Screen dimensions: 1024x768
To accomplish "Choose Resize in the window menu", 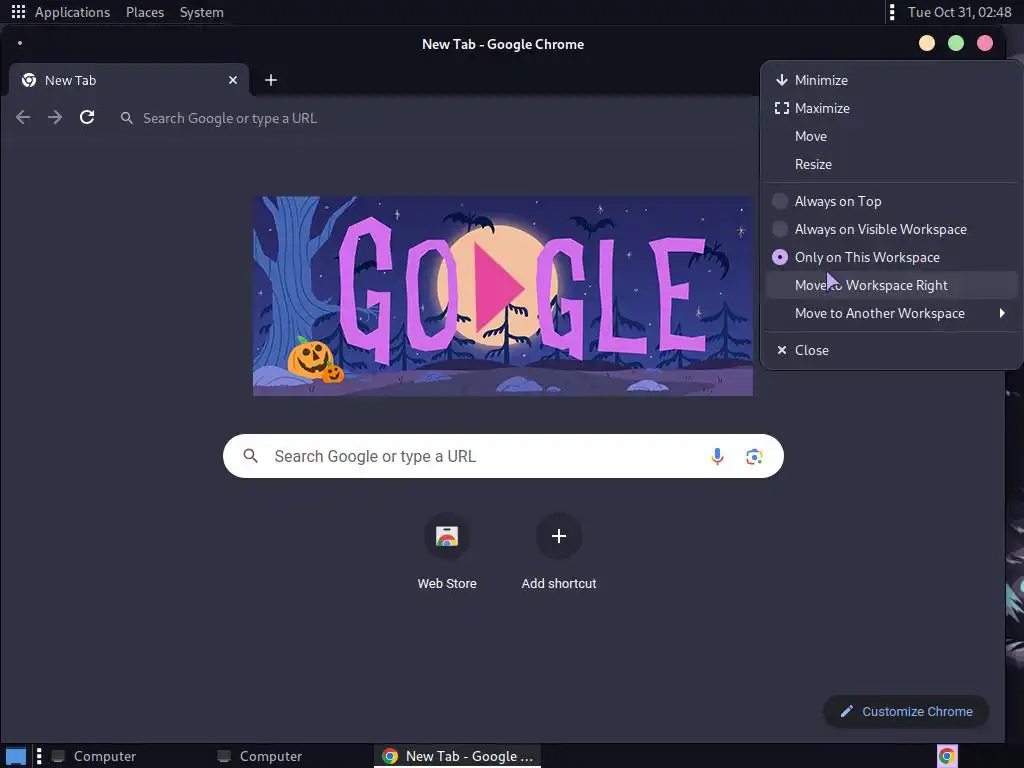I will [891, 165].
